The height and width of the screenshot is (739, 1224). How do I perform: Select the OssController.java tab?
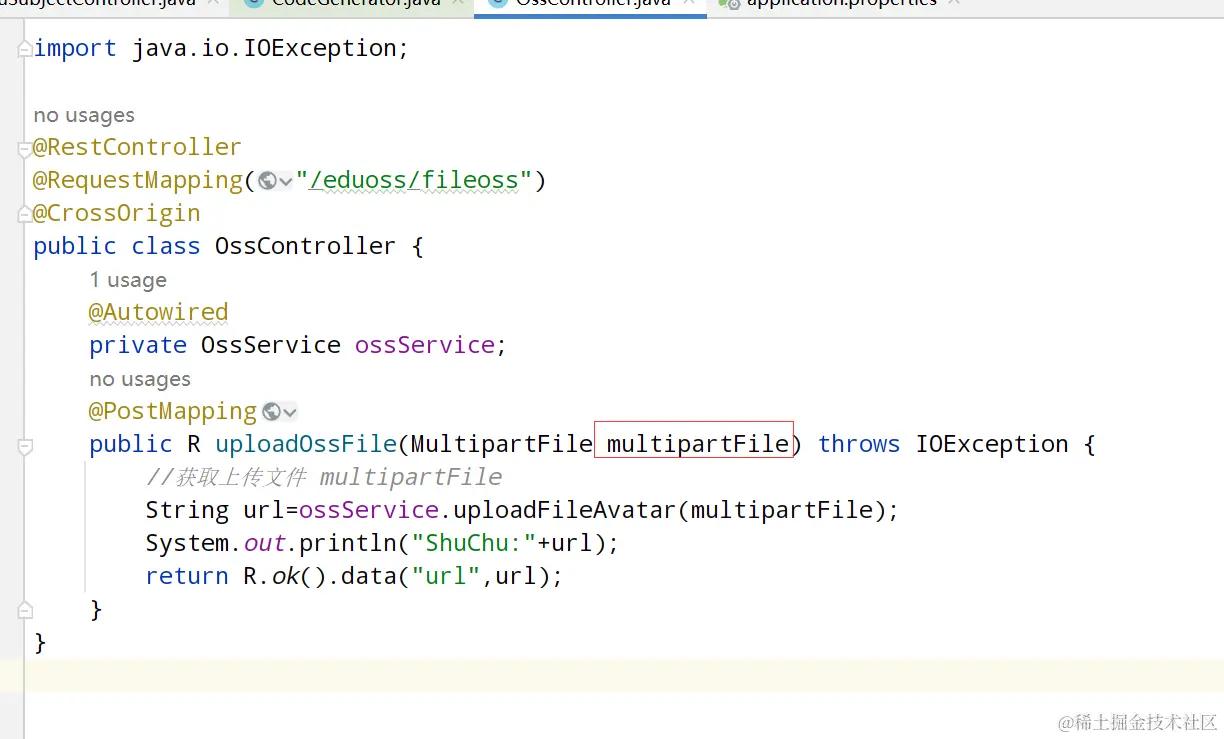(593, 4)
